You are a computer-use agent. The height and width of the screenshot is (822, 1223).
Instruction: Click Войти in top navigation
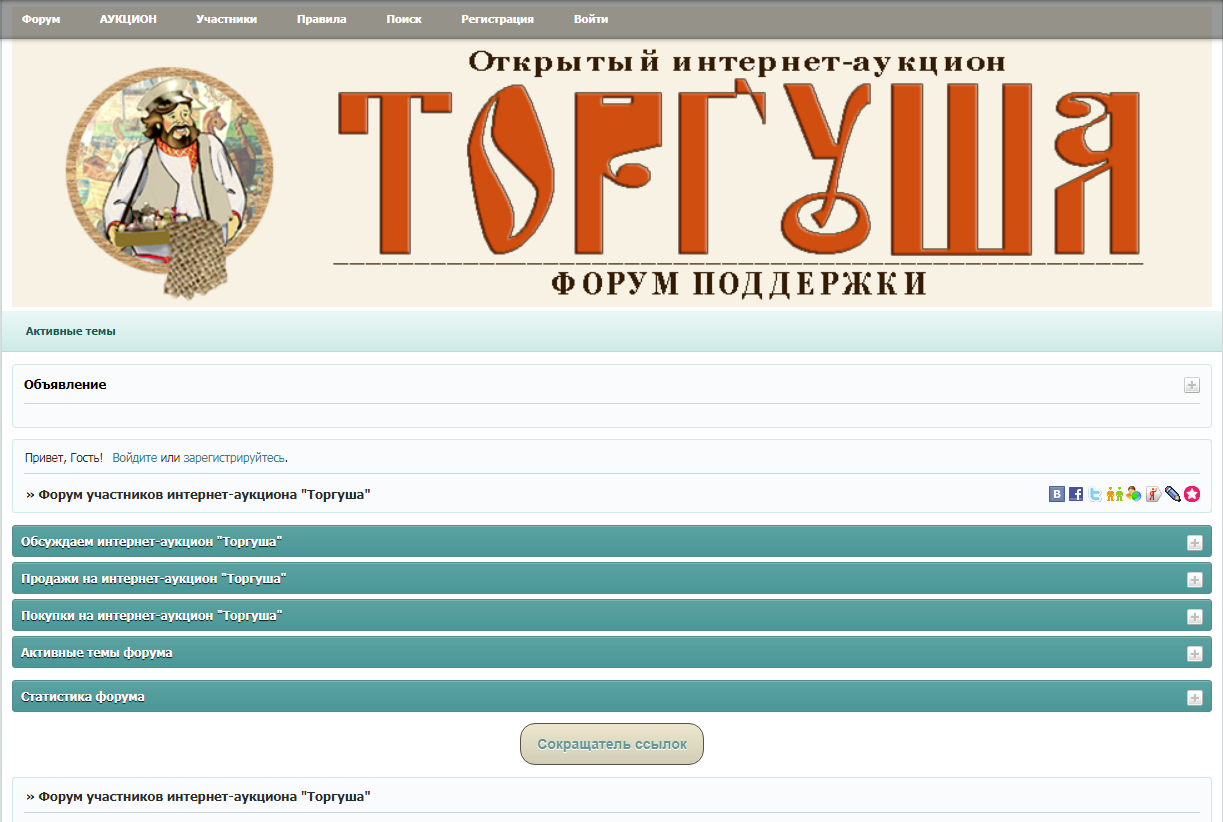[x=591, y=19]
